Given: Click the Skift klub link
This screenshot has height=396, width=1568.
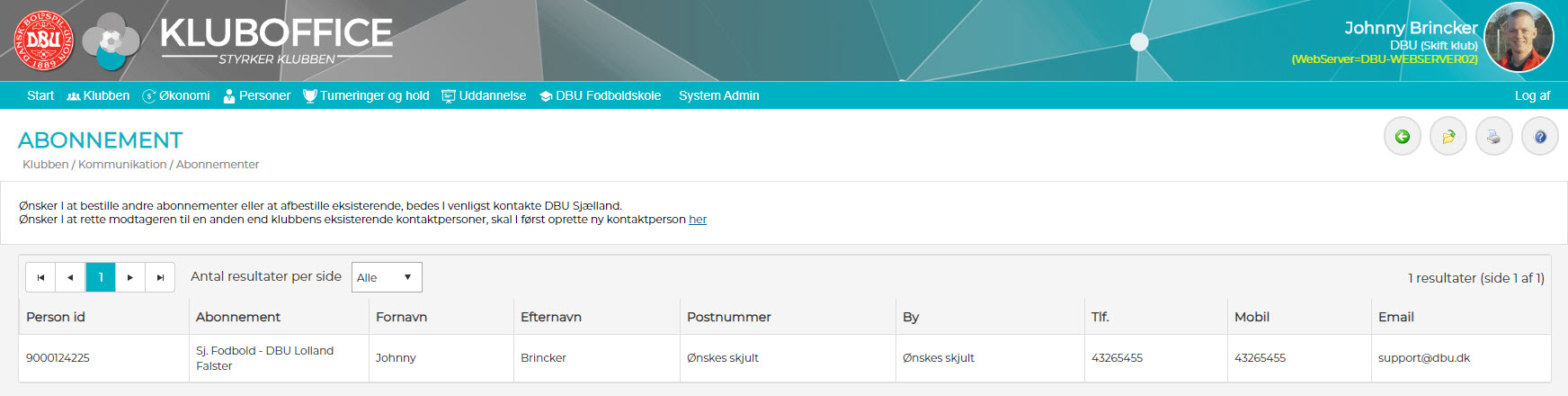Looking at the screenshot, I should [x=1449, y=46].
